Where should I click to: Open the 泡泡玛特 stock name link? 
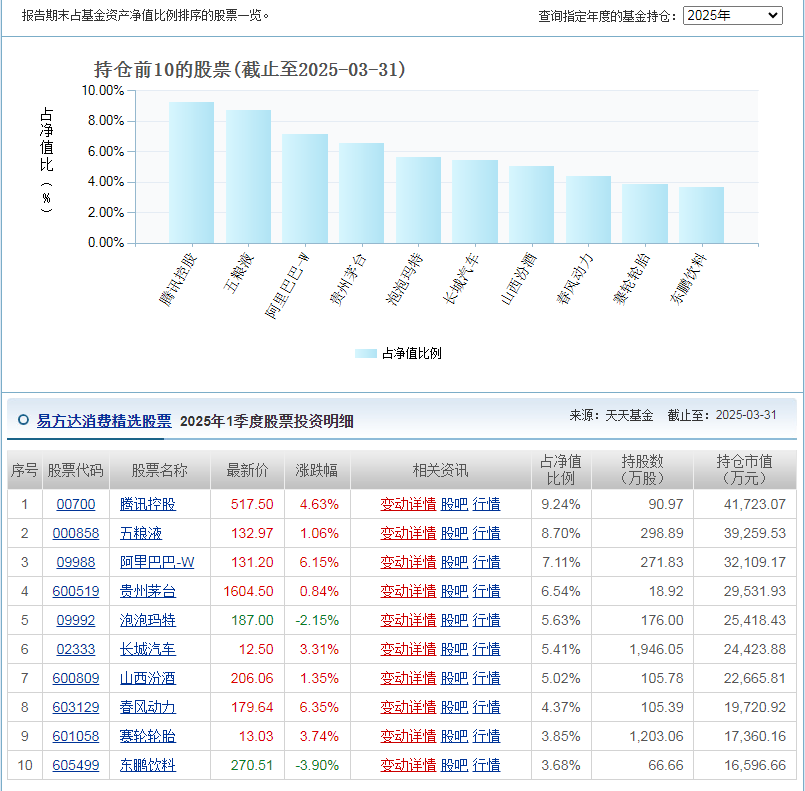(x=148, y=620)
